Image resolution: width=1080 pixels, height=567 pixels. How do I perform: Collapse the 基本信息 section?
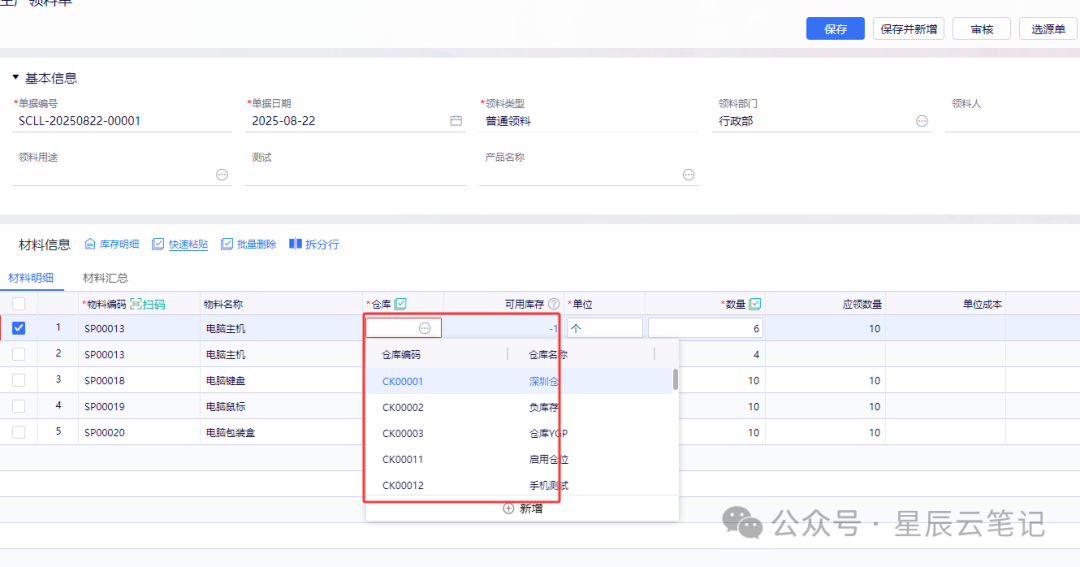(x=15, y=78)
